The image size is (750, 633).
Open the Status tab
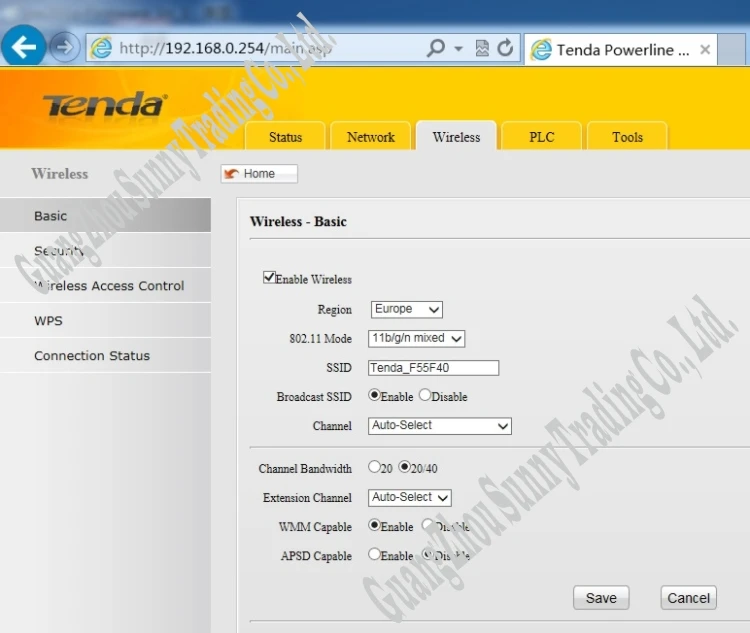[x=285, y=137]
